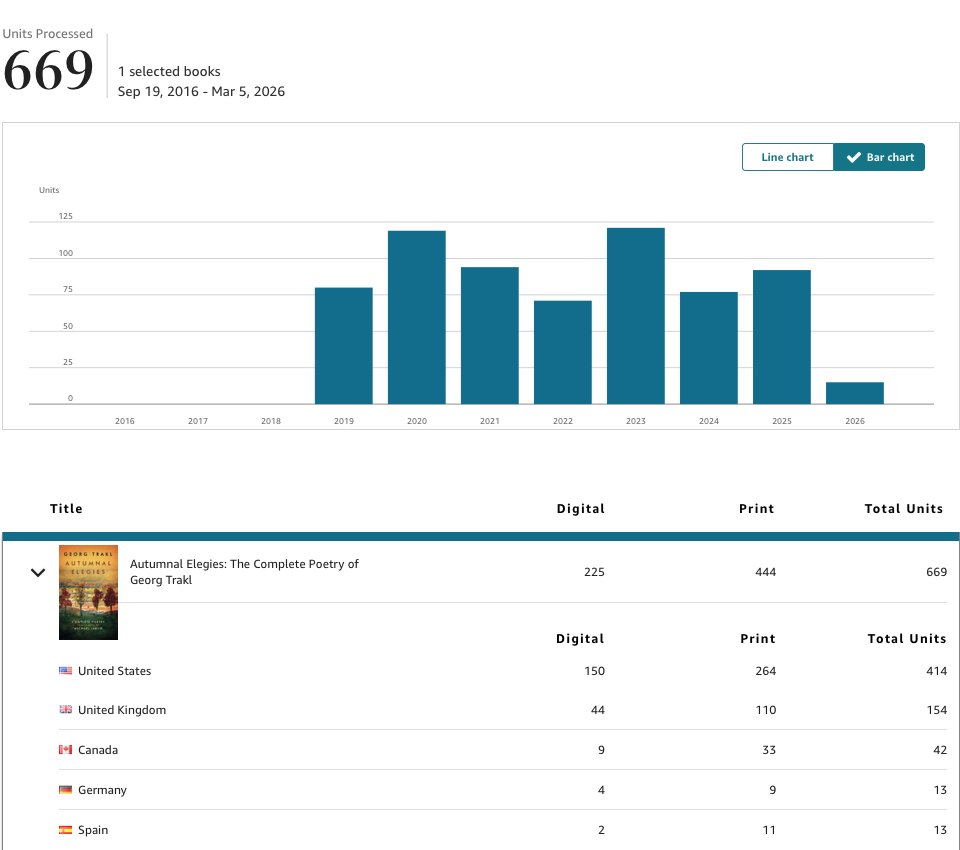Click the top Total Units column header

click(903, 508)
